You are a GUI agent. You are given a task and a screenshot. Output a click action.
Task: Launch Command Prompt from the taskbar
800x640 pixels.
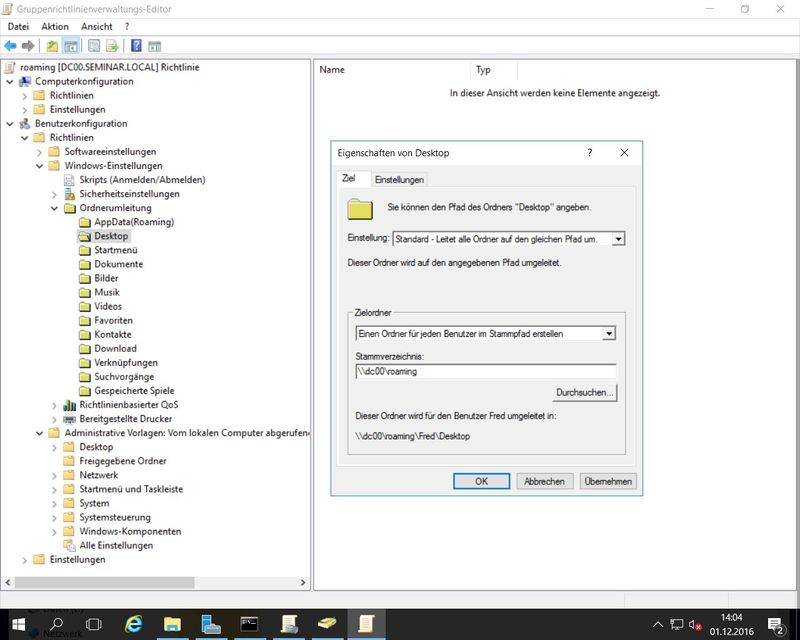[250, 623]
